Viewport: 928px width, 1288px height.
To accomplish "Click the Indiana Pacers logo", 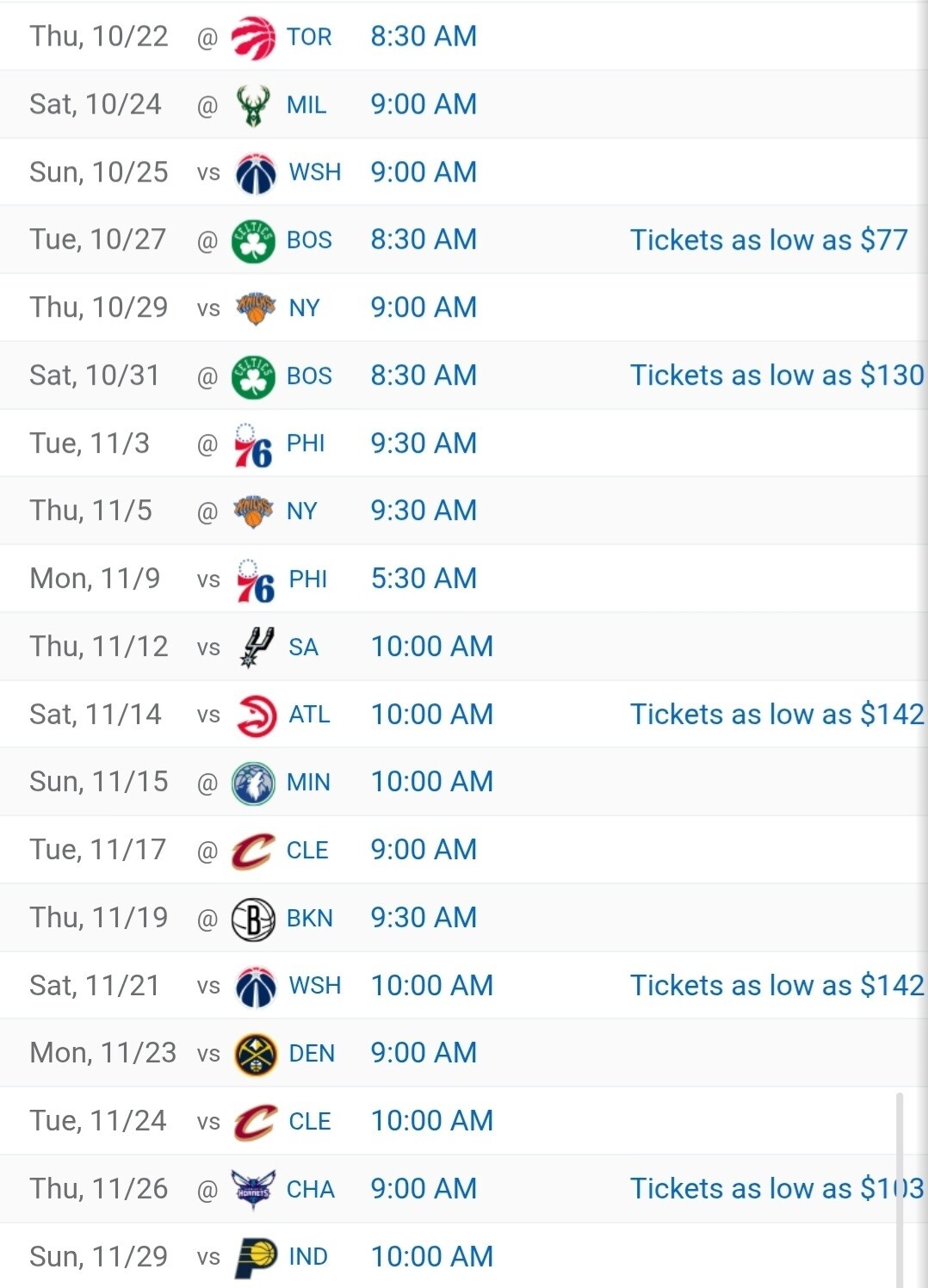I will point(257,1258).
